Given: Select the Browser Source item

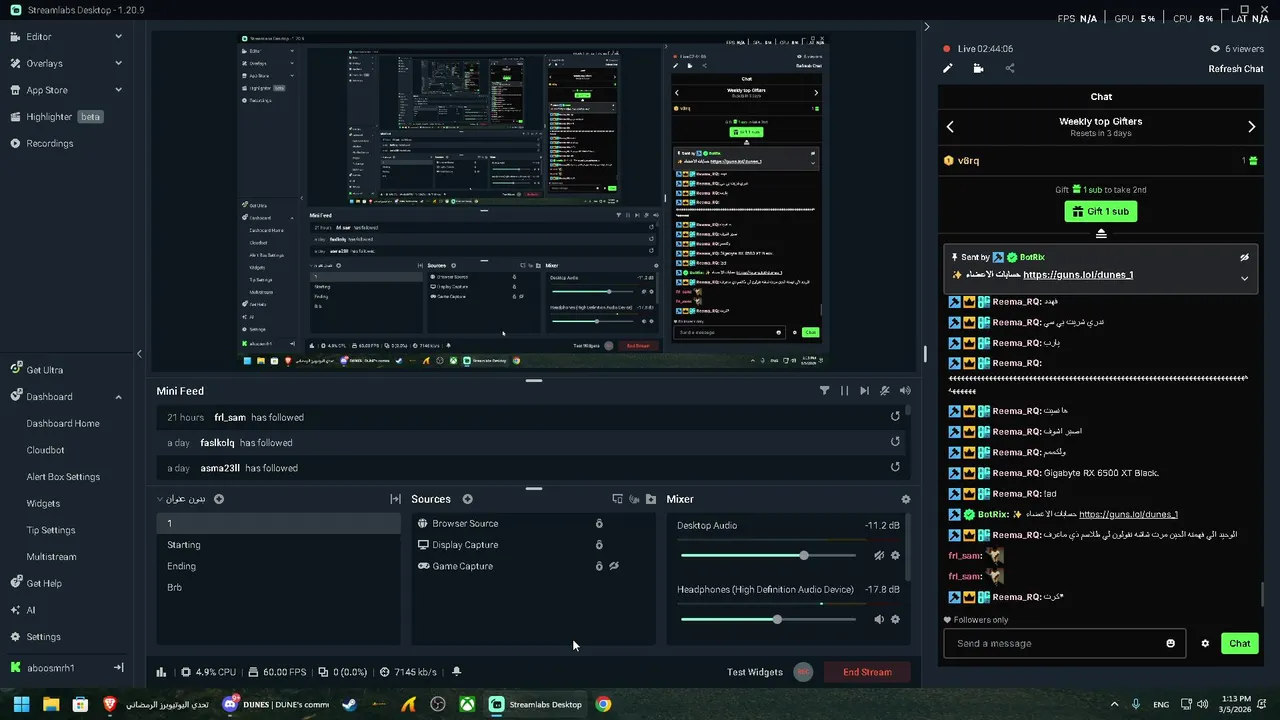Looking at the screenshot, I should tap(533, 523).
